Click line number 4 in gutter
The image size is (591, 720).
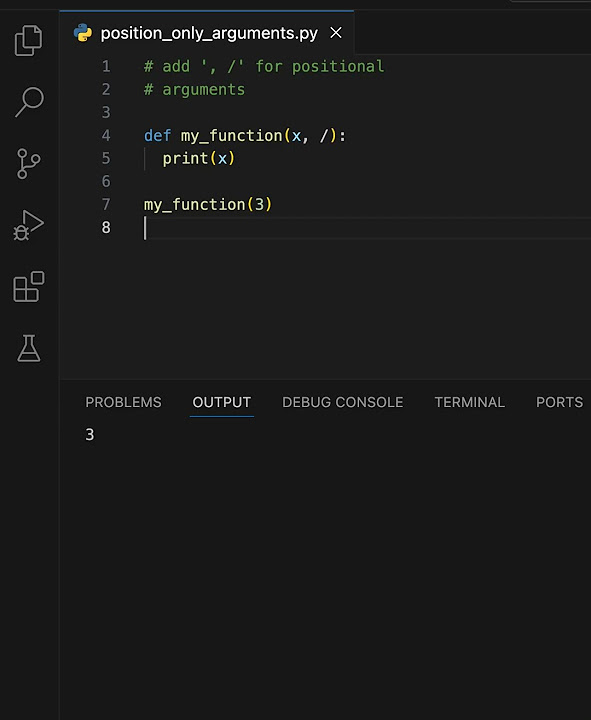coord(106,135)
